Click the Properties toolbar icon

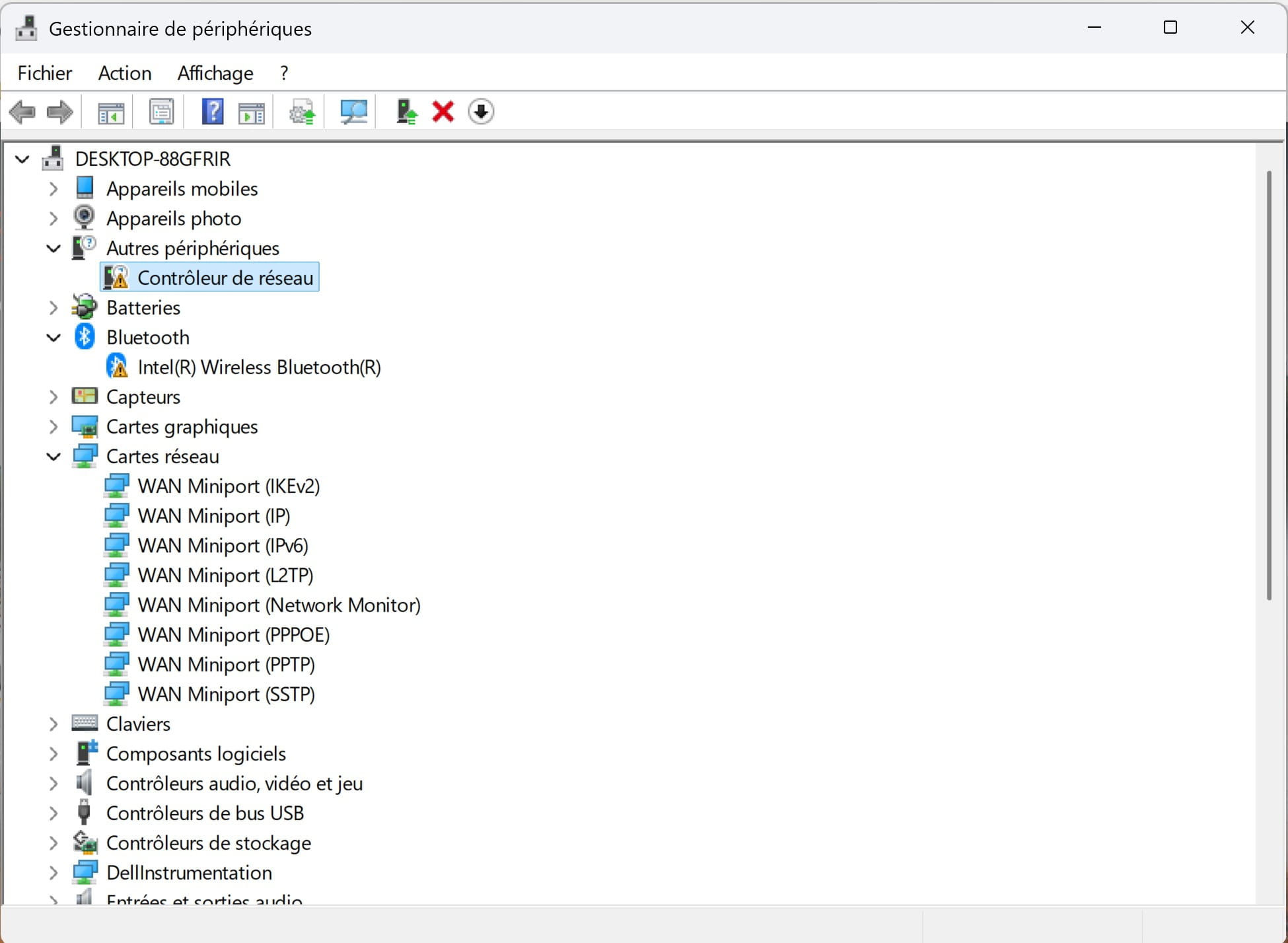point(161,112)
